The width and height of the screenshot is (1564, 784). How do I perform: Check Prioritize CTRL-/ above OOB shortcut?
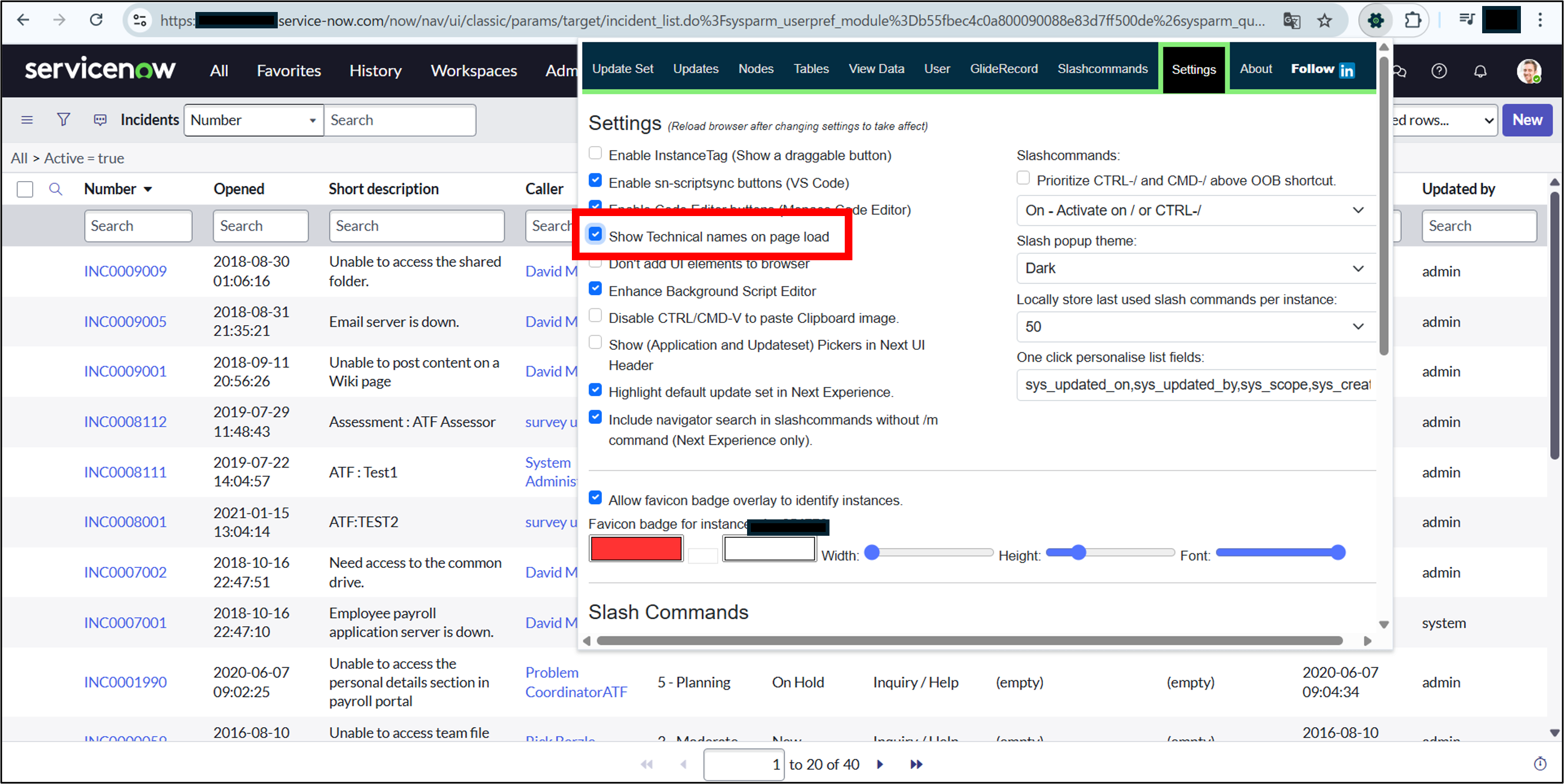click(x=1024, y=178)
